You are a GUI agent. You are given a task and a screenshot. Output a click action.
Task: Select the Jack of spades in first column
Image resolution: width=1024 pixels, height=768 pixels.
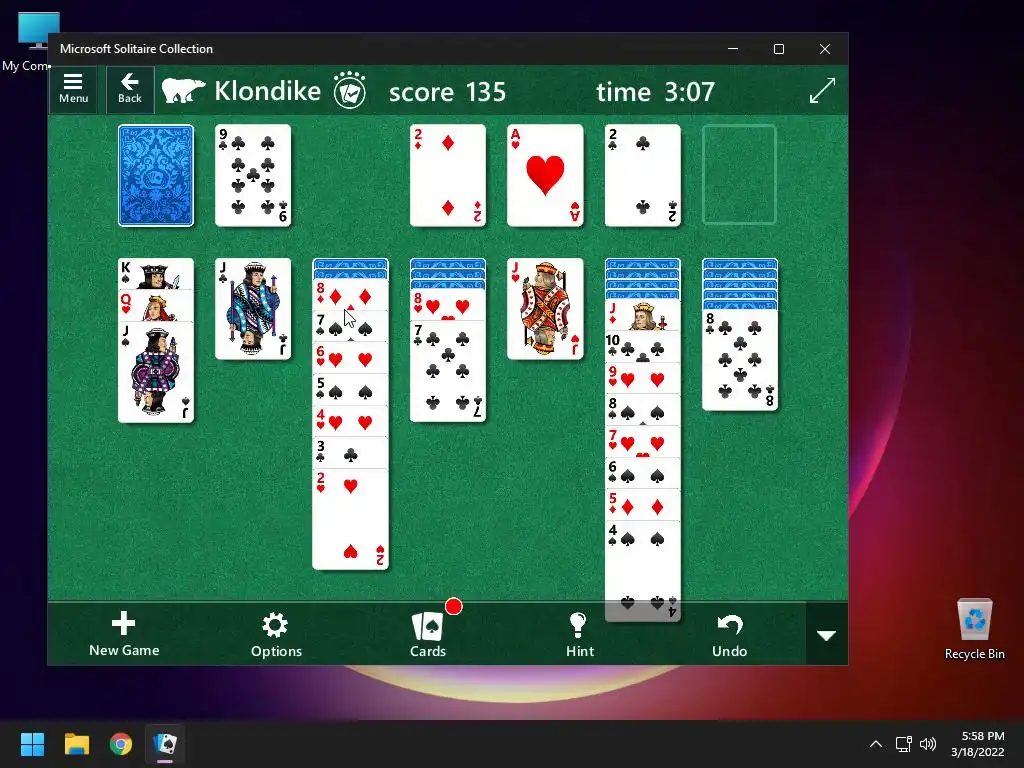[156, 372]
